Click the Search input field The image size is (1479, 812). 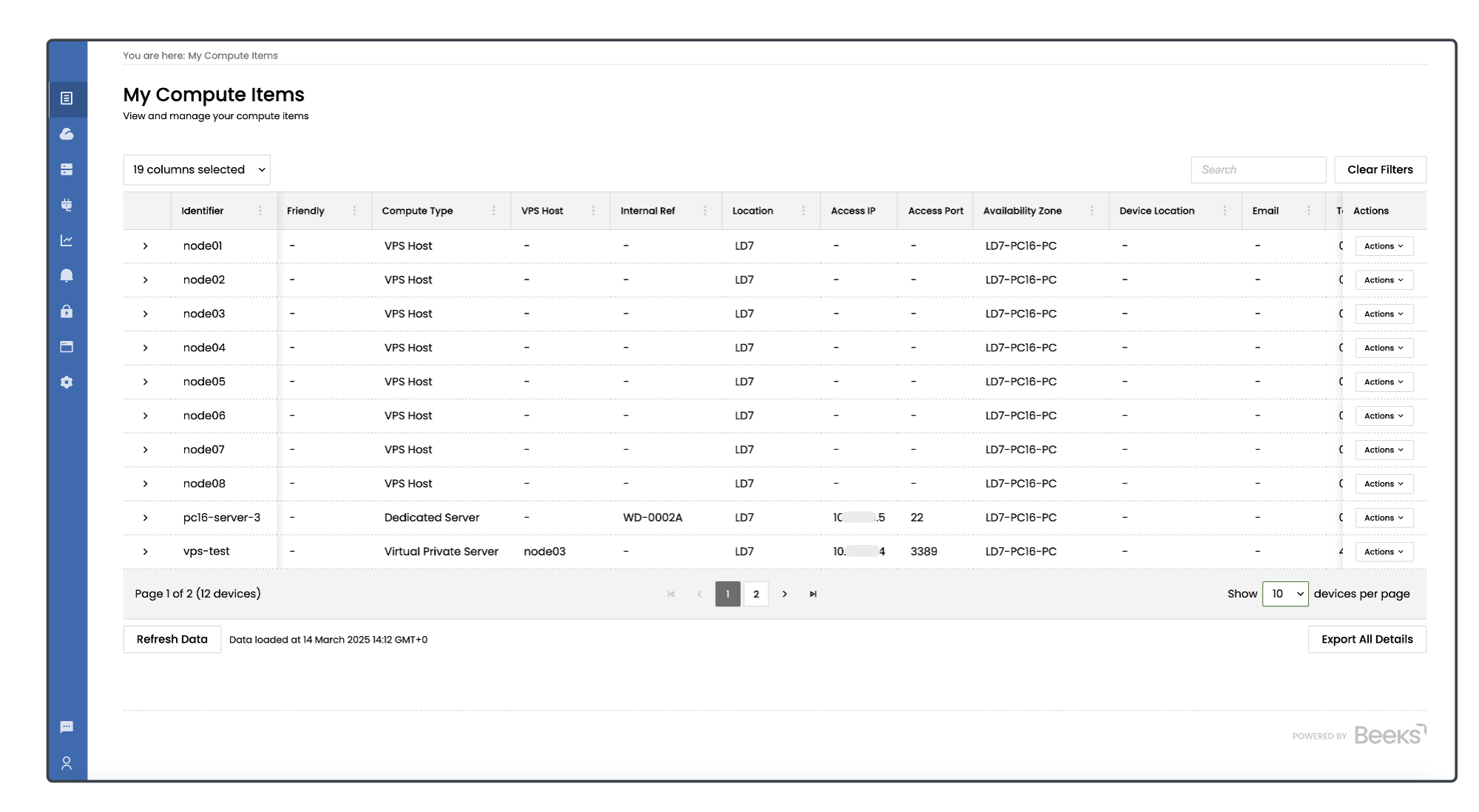pyautogui.click(x=1258, y=170)
